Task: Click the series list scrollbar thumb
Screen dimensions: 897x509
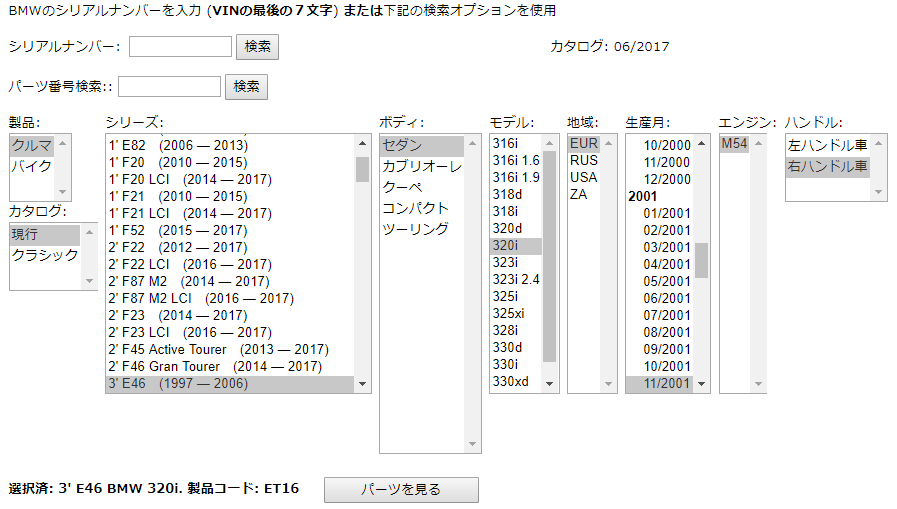Action: (x=363, y=169)
